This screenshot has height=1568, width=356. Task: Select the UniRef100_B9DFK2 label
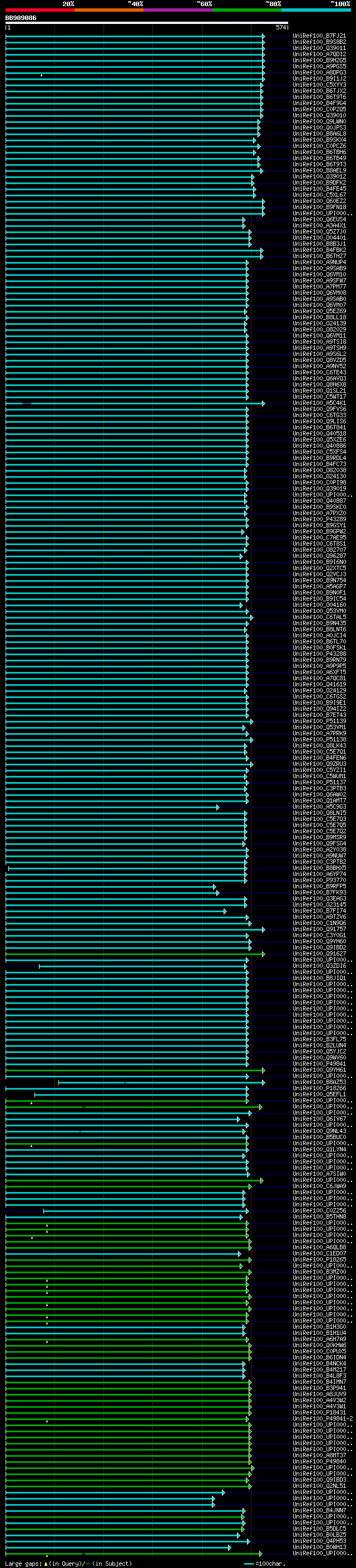click(x=319, y=182)
